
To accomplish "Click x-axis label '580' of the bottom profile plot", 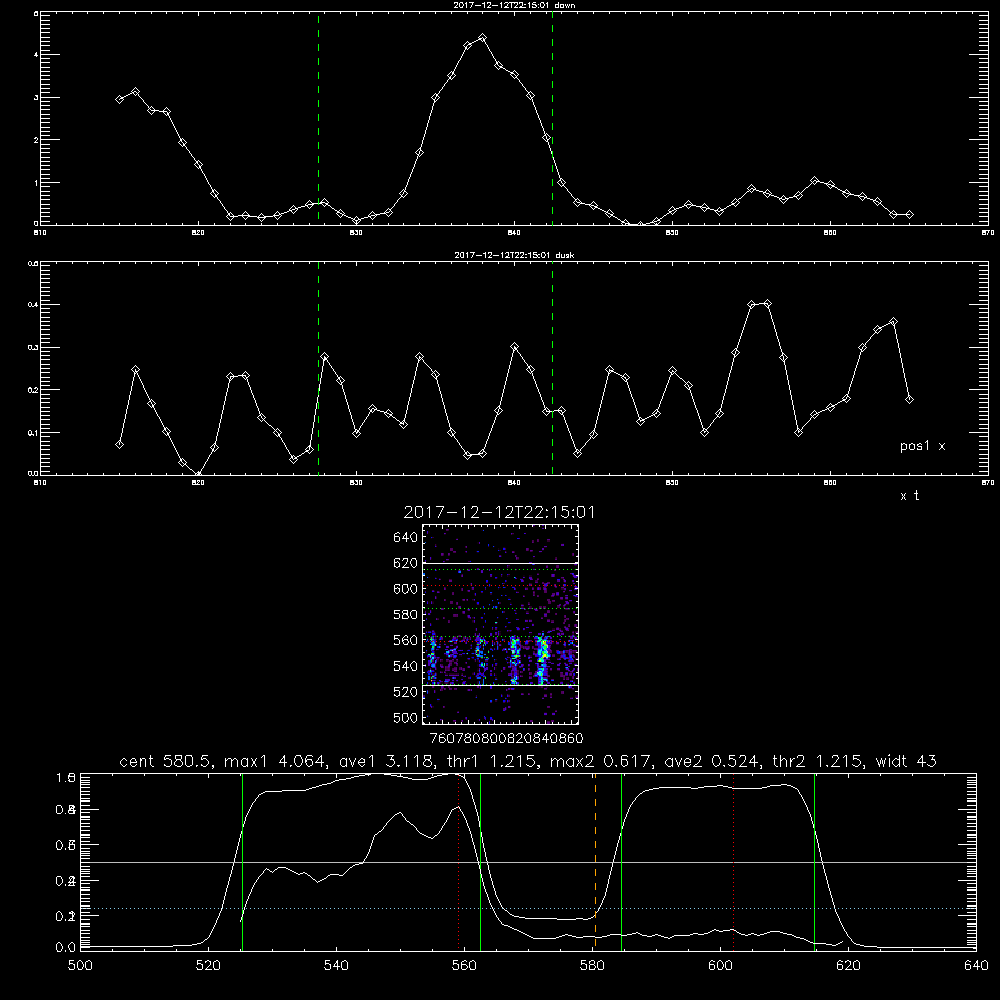I will pos(592,966).
